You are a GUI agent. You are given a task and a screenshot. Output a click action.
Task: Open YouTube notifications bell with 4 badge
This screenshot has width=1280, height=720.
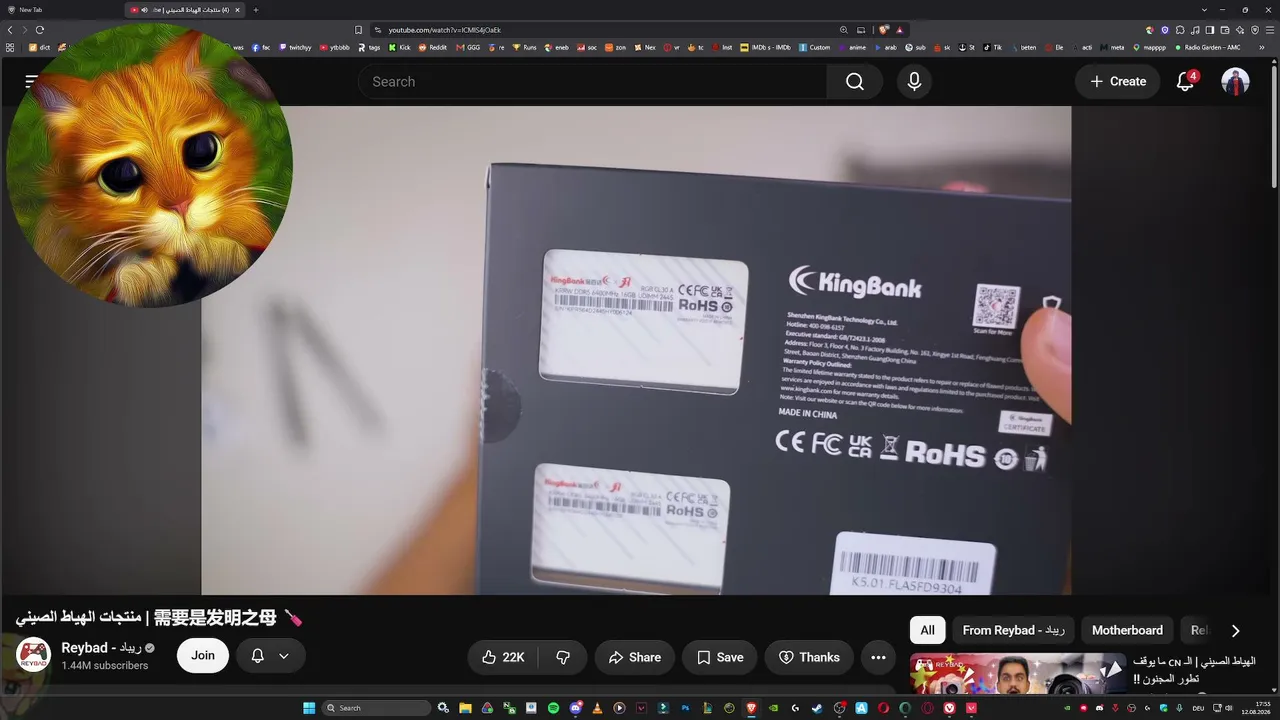coord(1185,82)
